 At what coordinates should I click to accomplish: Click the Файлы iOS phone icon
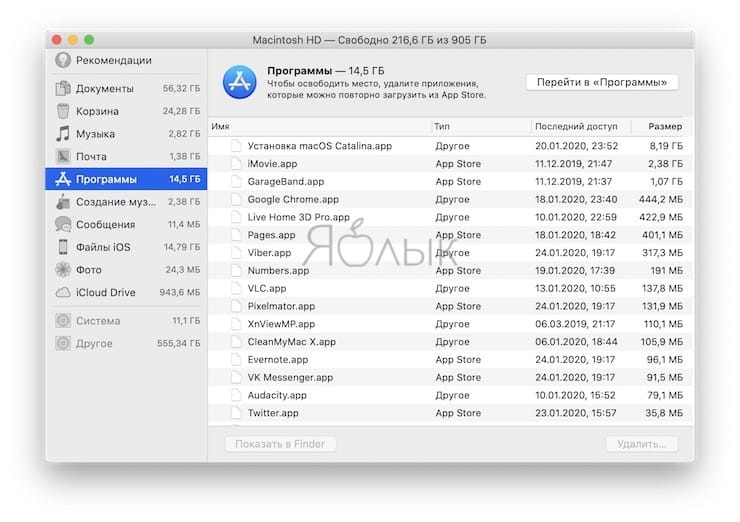point(63,247)
